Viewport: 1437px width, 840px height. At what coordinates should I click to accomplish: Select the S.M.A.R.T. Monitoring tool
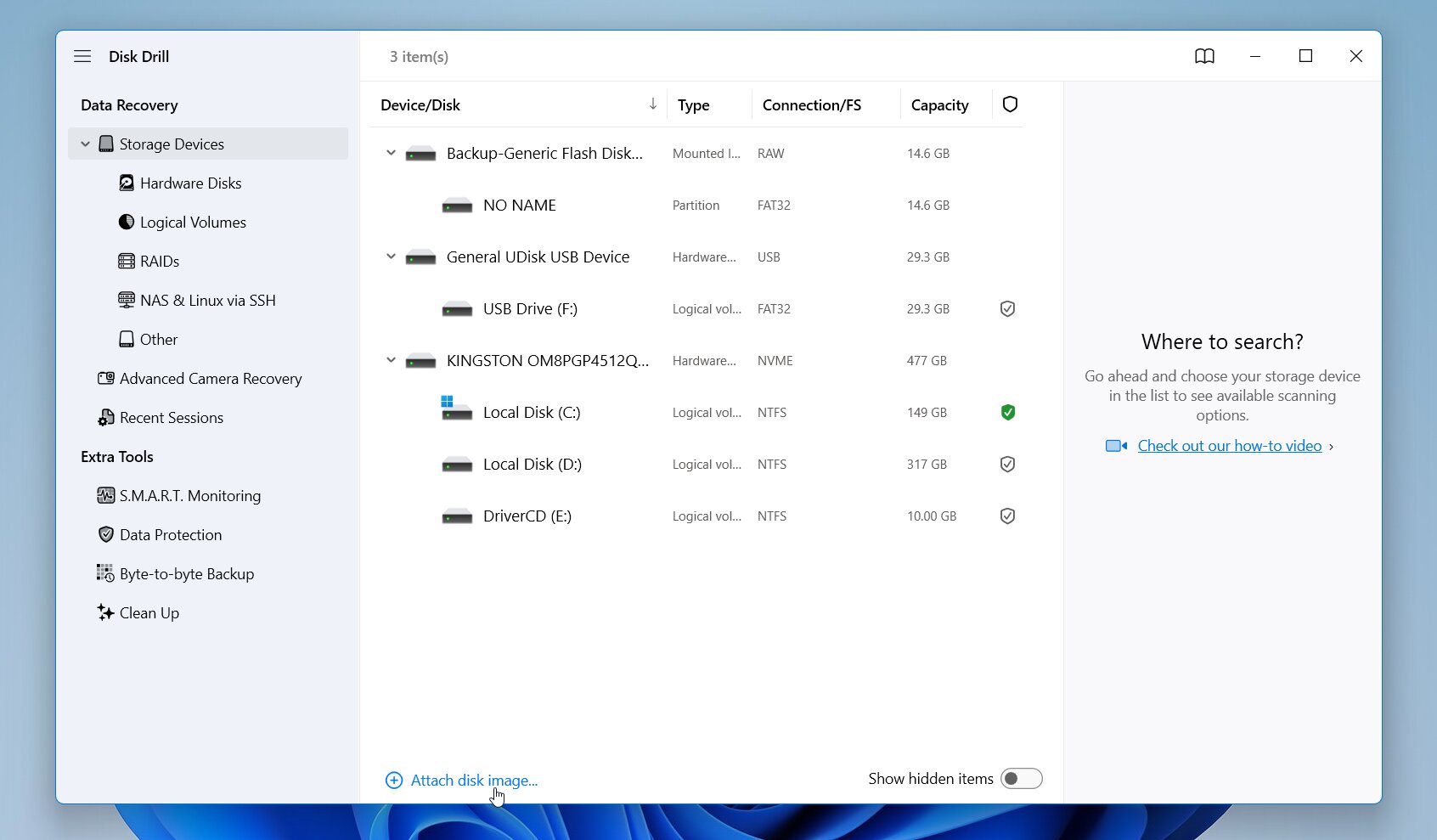[x=190, y=495]
